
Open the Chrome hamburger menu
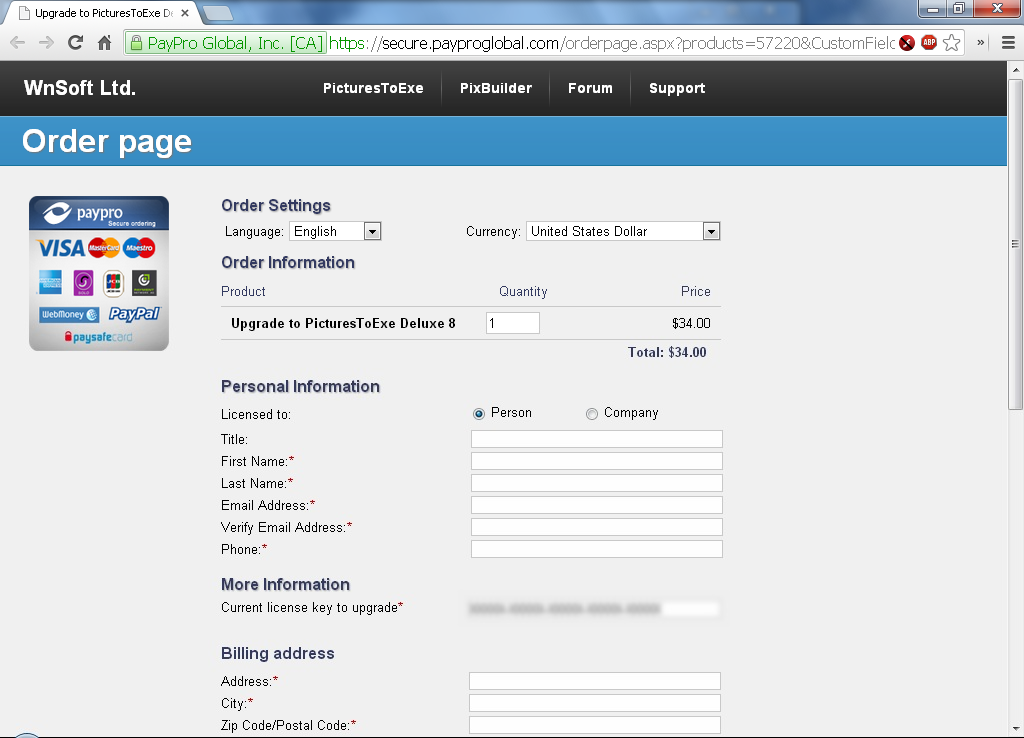coord(1008,43)
